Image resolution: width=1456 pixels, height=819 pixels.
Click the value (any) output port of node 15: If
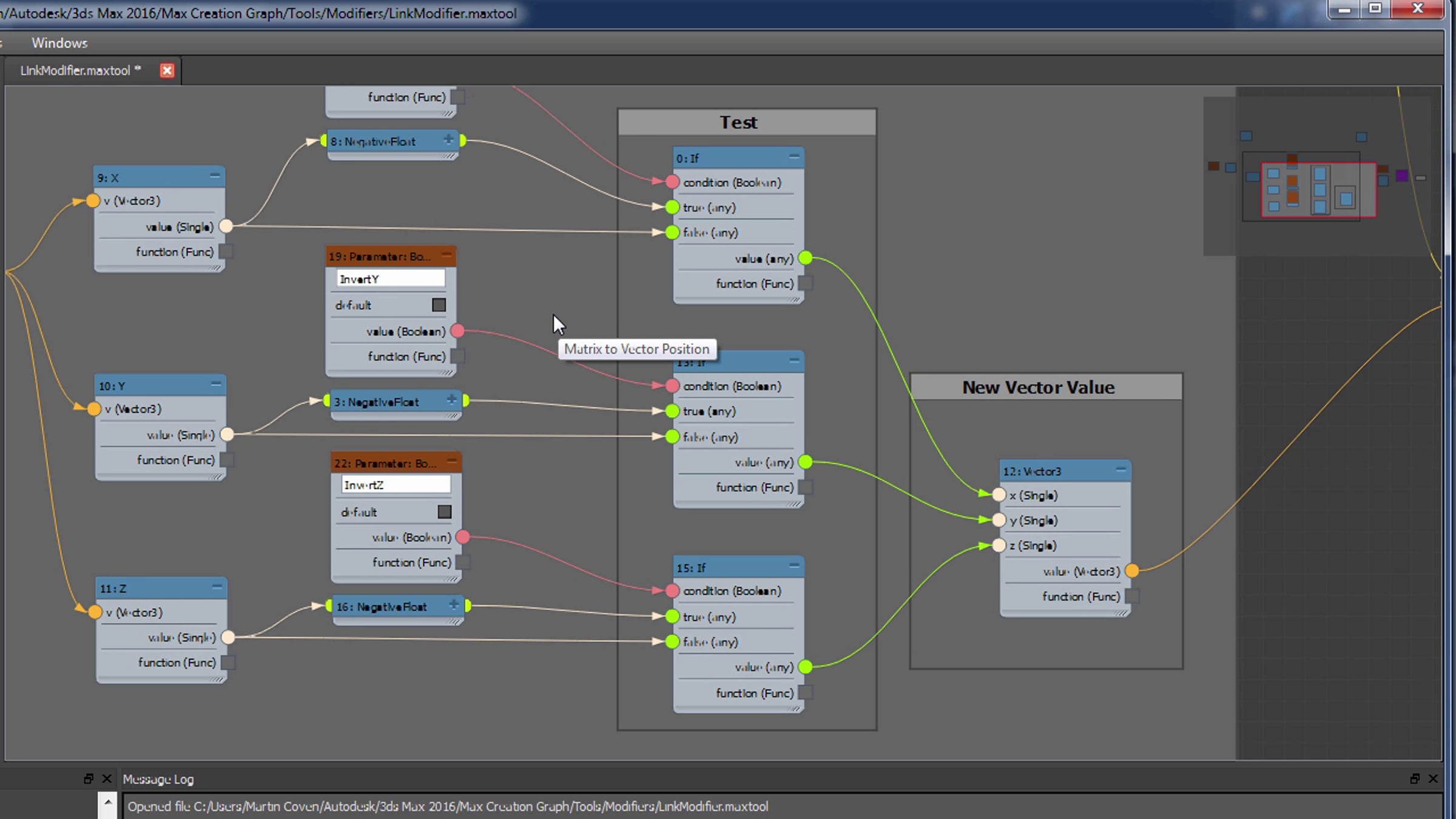click(806, 667)
